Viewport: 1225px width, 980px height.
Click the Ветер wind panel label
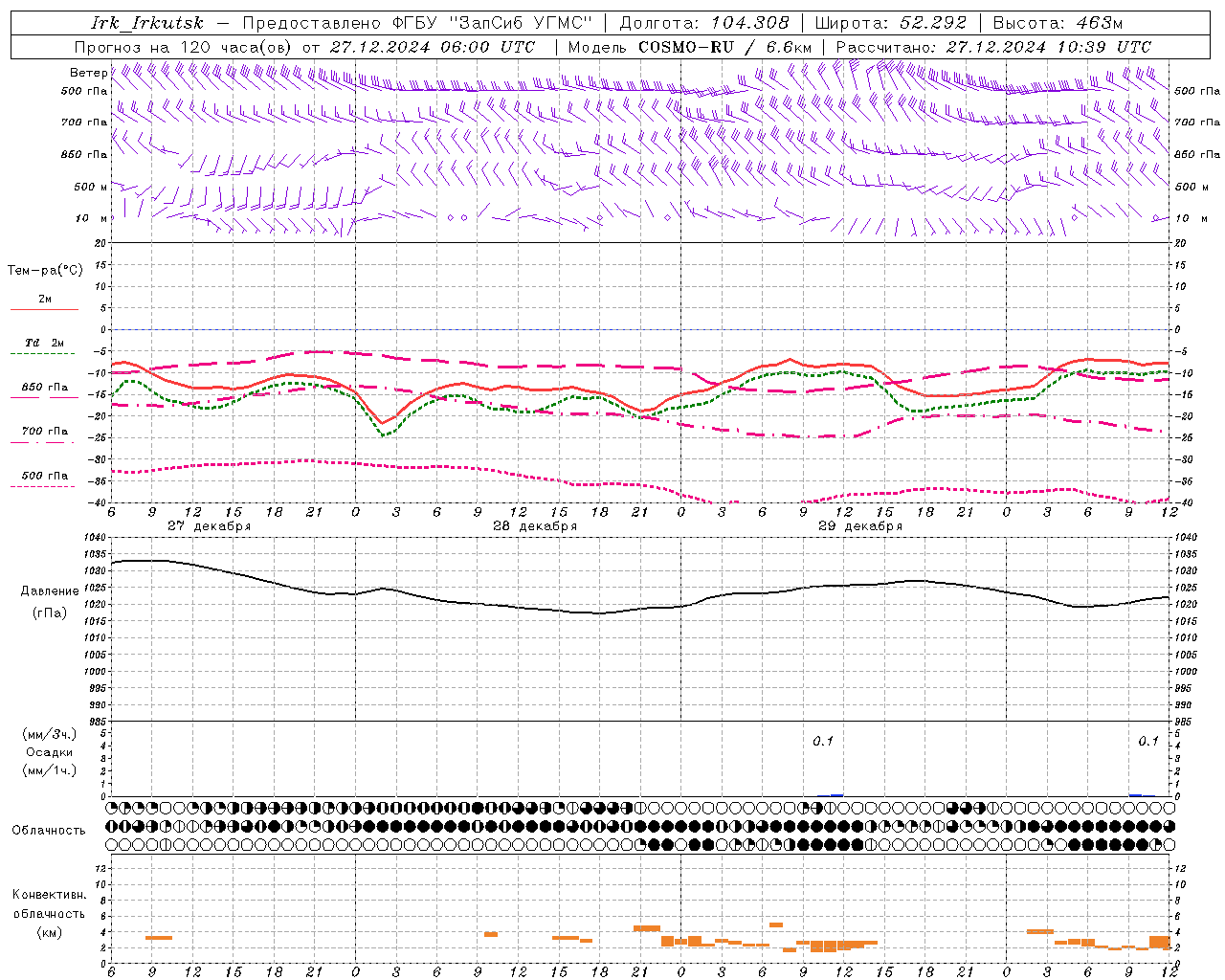pos(88,73)
